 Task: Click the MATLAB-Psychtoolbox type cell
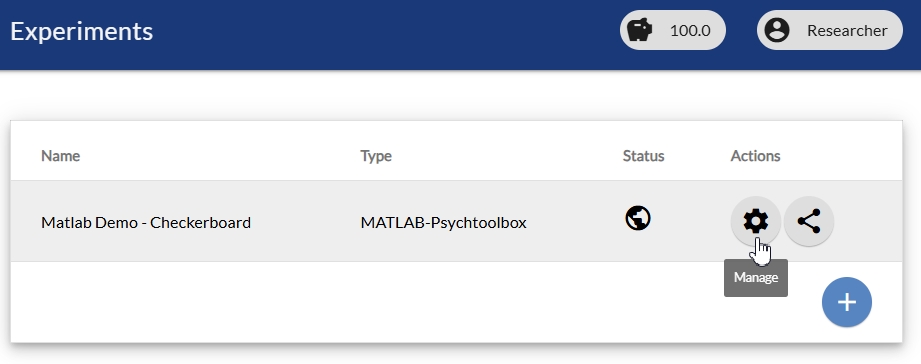pos(443,223)
